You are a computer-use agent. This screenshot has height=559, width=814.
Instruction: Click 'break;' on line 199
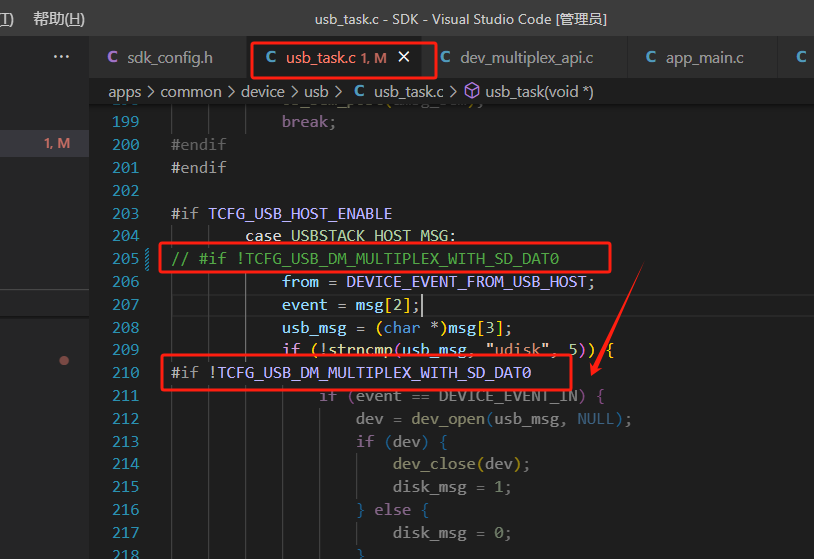(x=309, y=121)
